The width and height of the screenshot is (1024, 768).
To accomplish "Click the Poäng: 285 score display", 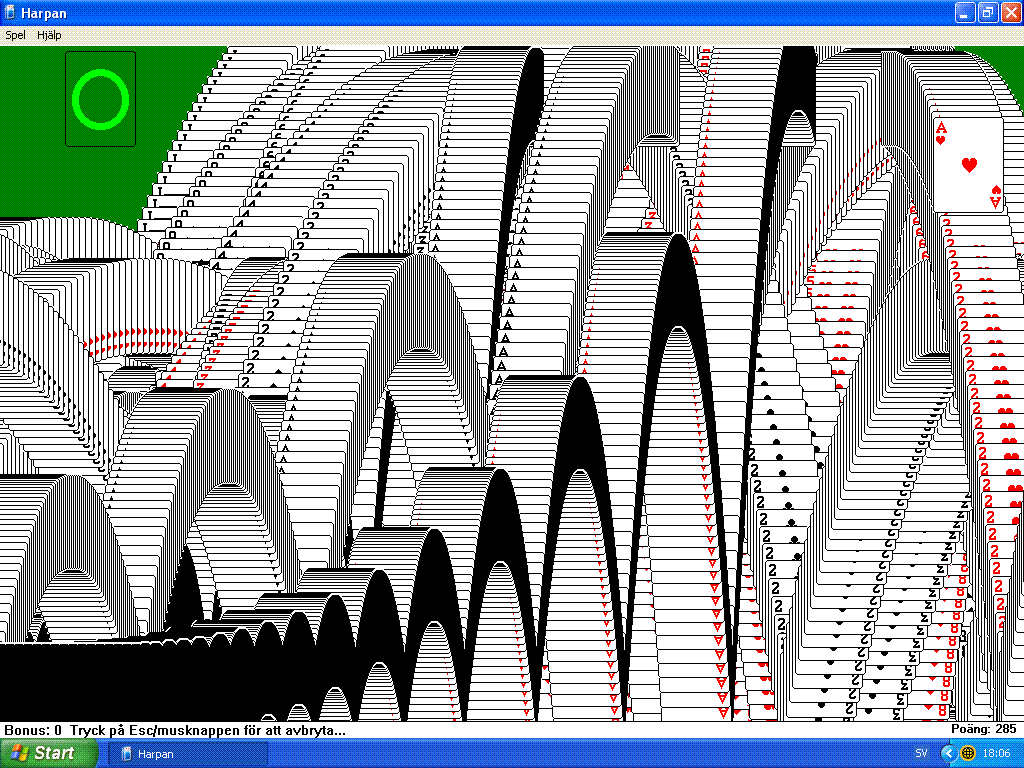I will point(983,729).
